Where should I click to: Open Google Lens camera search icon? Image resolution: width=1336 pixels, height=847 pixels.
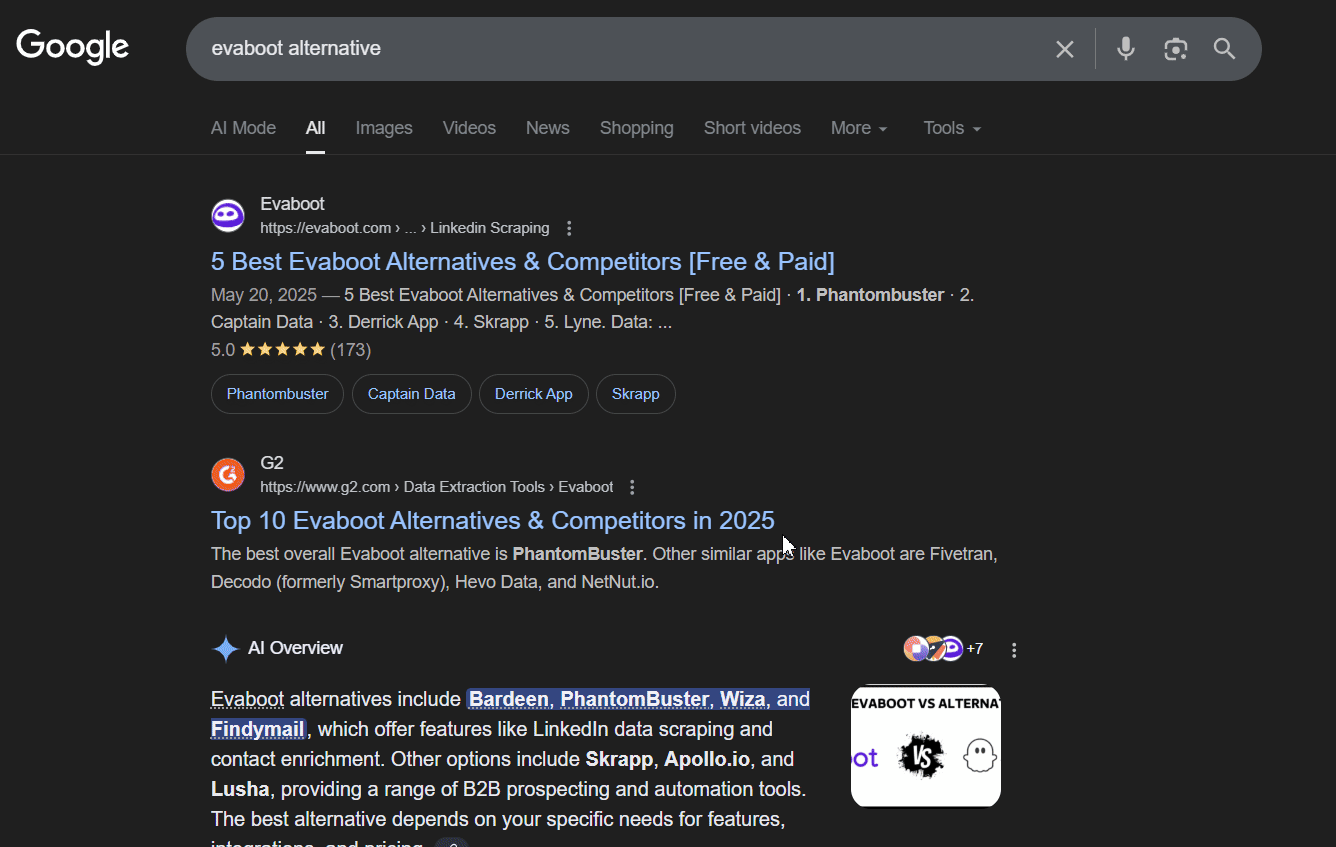[1175, 48]
